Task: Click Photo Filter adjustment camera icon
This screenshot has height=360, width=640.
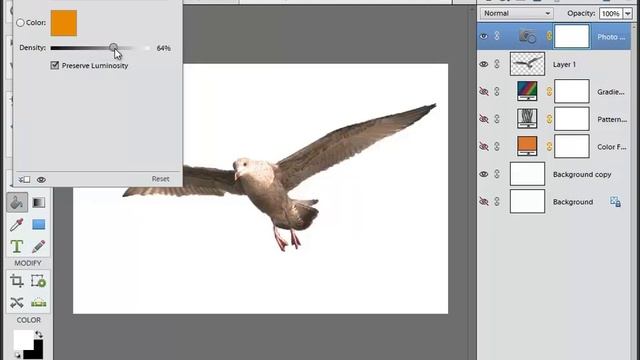Action: click(x=527, y=36)
